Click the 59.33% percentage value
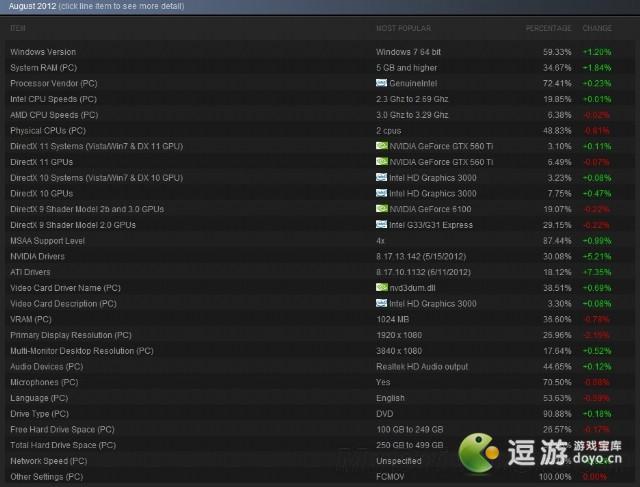 tap(557, 52)
